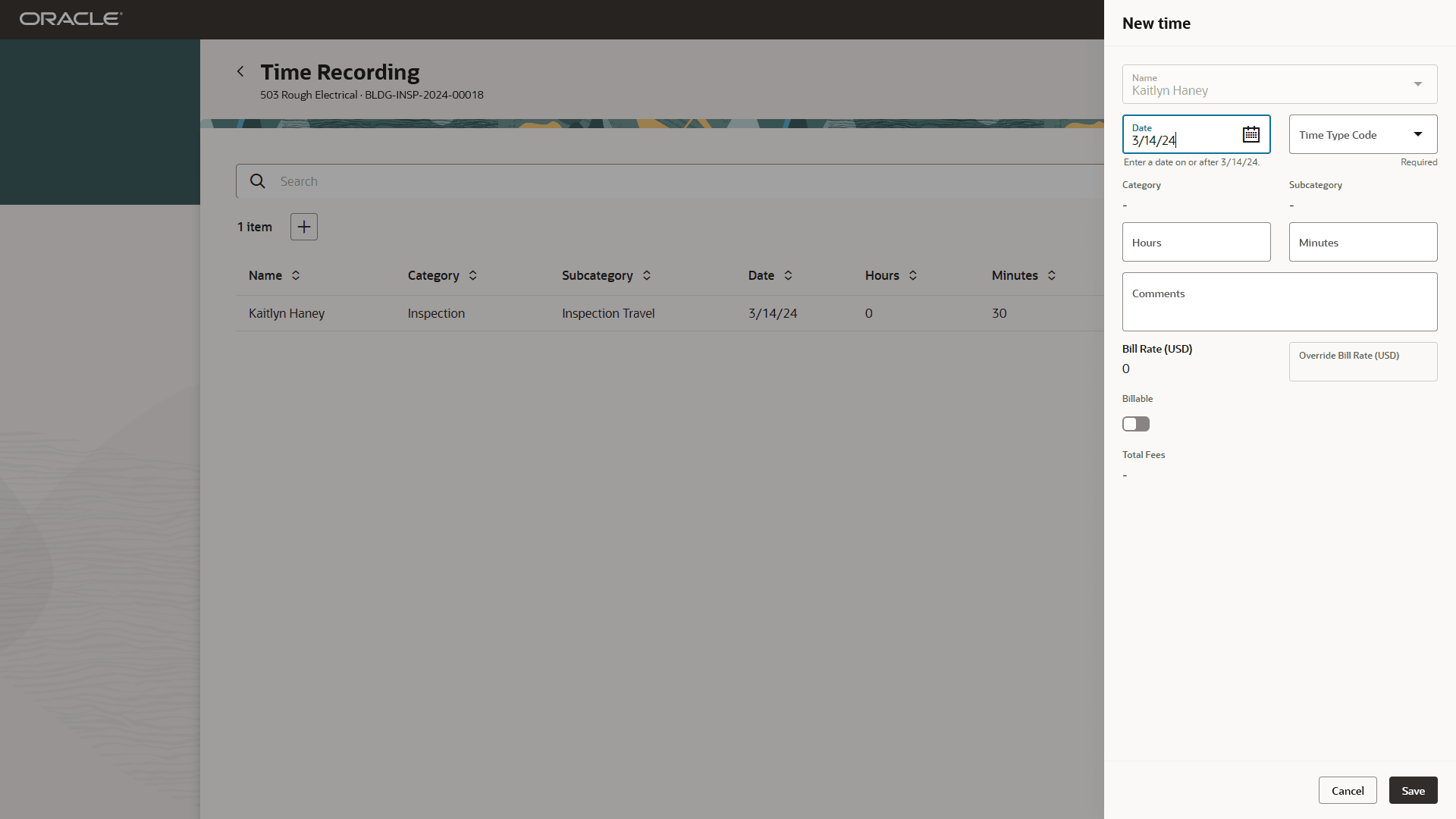Click the Save button
The image size is (1456, 819).
click(1413, 790)
